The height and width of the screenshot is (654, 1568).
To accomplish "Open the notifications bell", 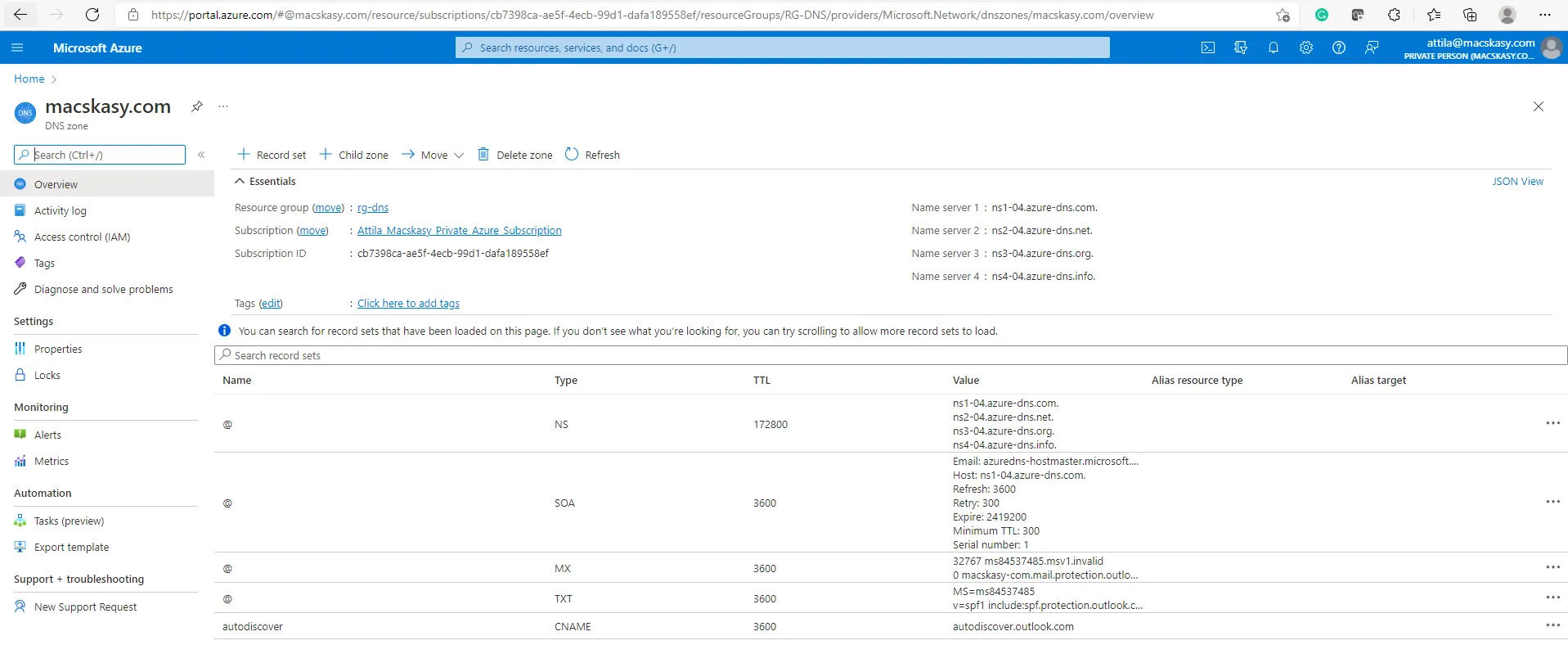I will [x=1274, y=47].
